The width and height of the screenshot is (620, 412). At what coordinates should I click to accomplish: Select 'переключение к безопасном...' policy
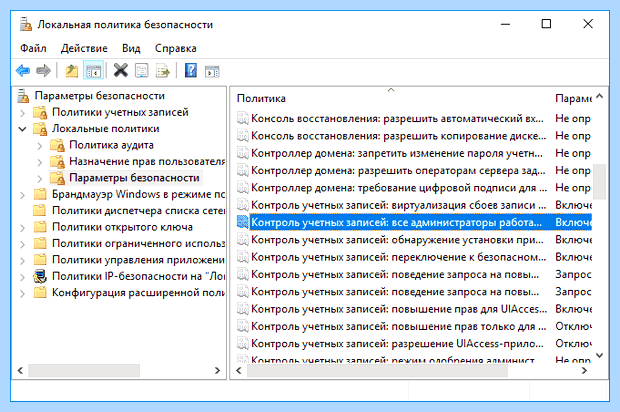398,257
